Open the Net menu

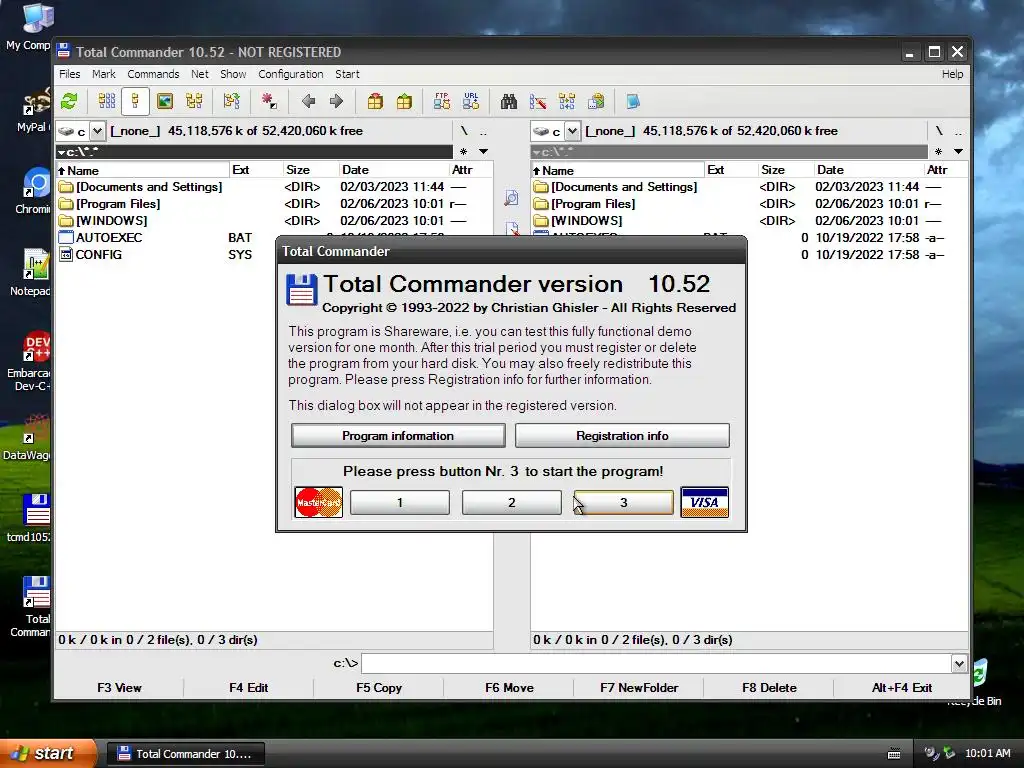[x=200, y=74]
